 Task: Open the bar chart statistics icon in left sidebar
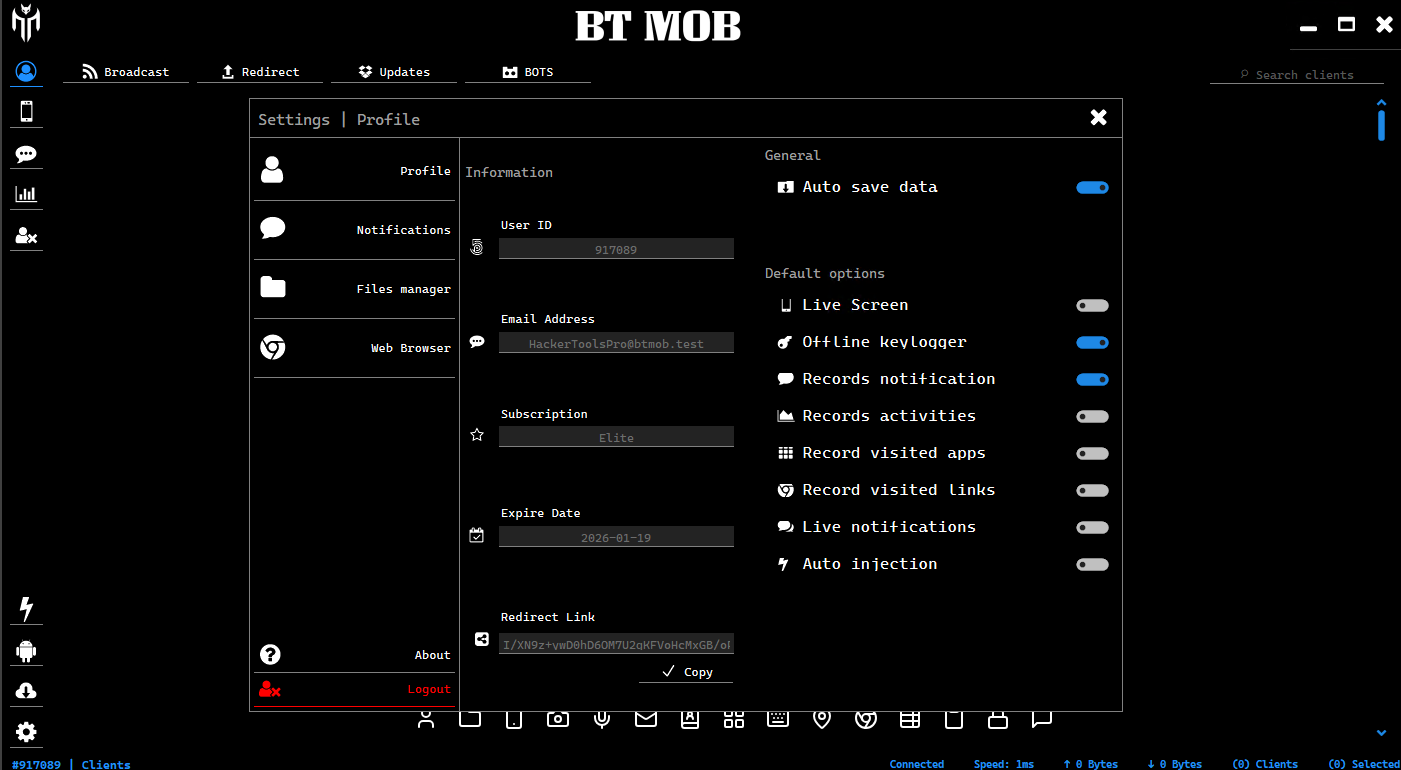(26, 194)
